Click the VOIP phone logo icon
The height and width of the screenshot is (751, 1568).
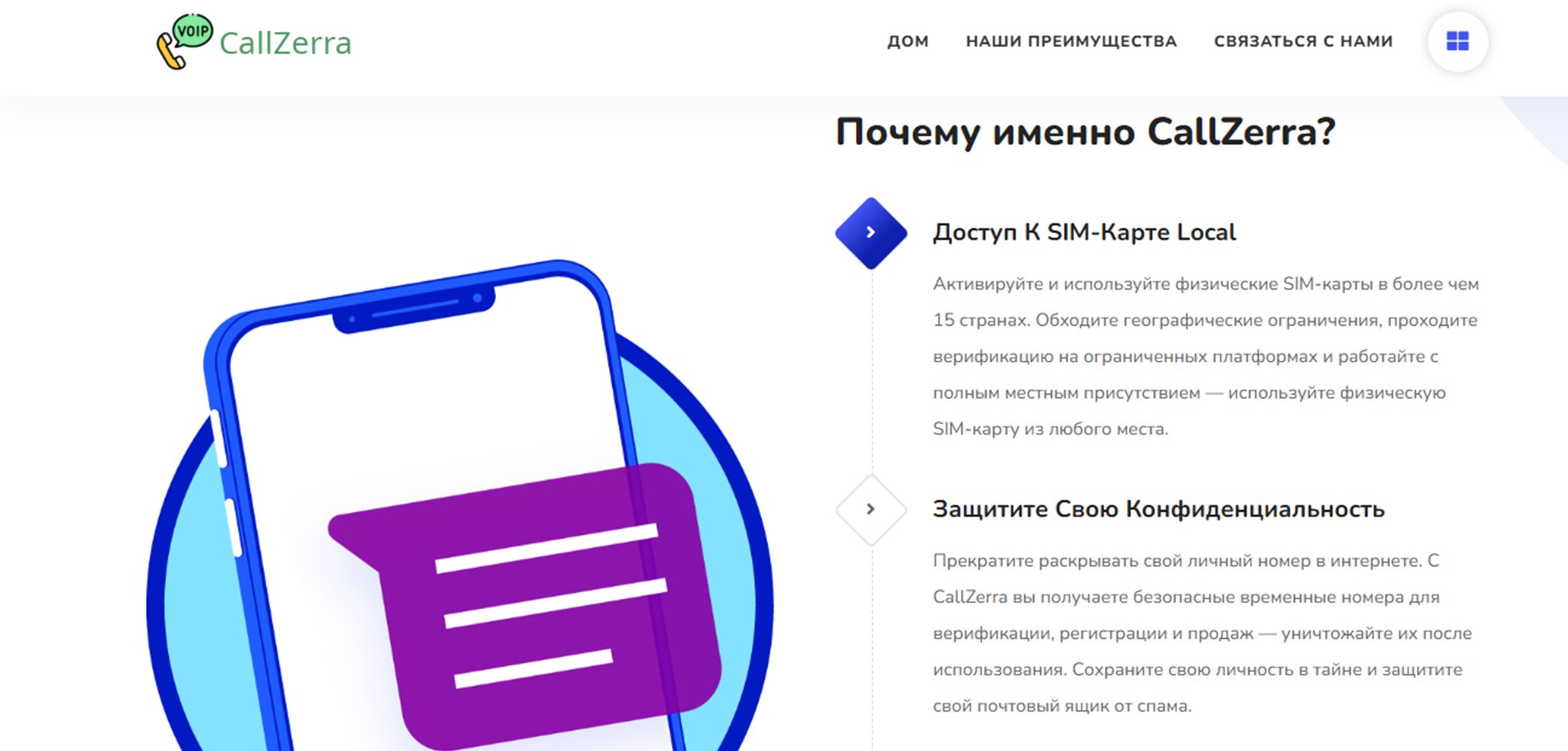click(184, 42)
